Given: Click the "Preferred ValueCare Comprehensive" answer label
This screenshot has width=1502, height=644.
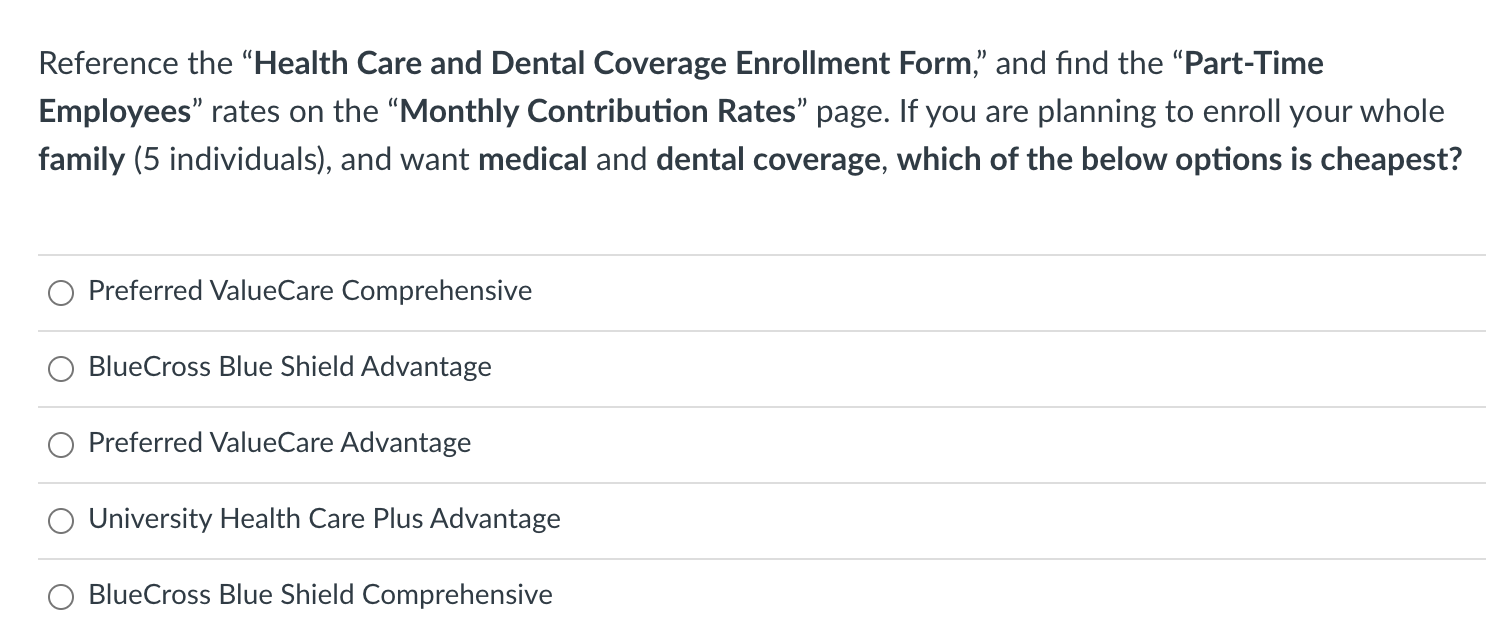Looking at the screenshot, I should [310, 291].
